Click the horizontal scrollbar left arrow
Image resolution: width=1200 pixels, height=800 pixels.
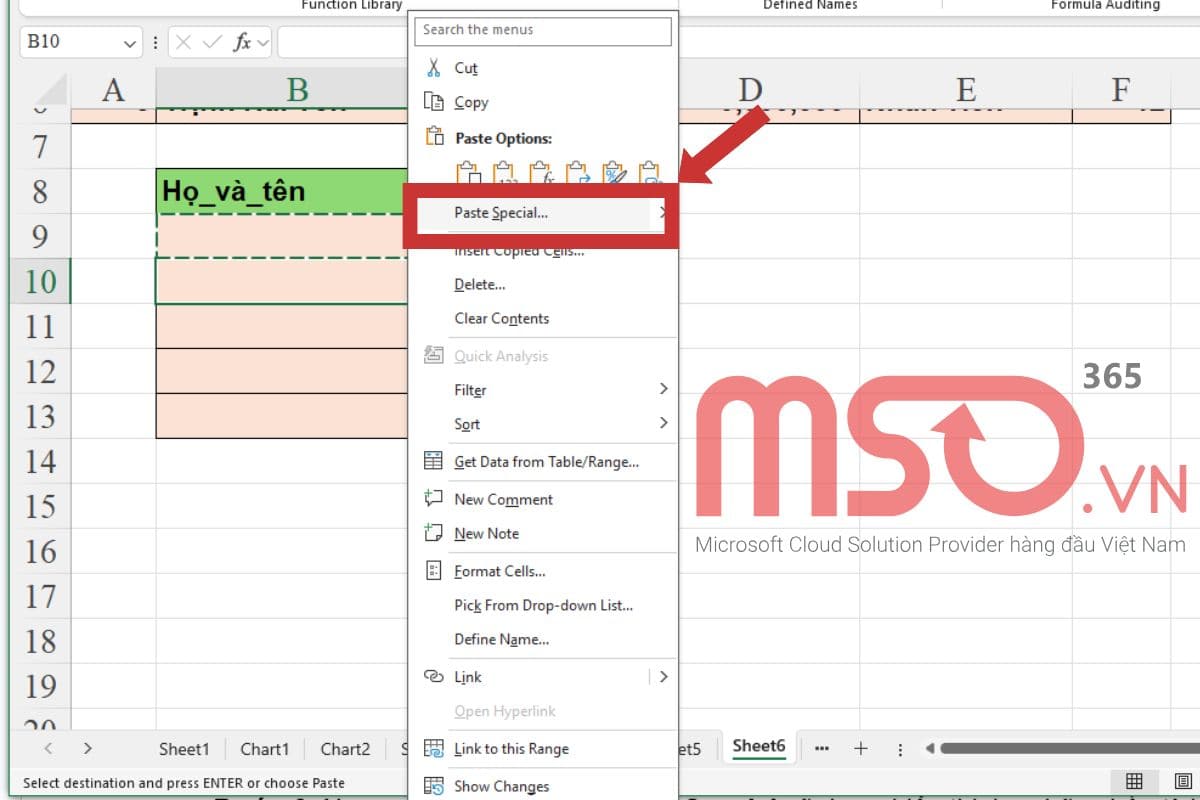(930, 748)
